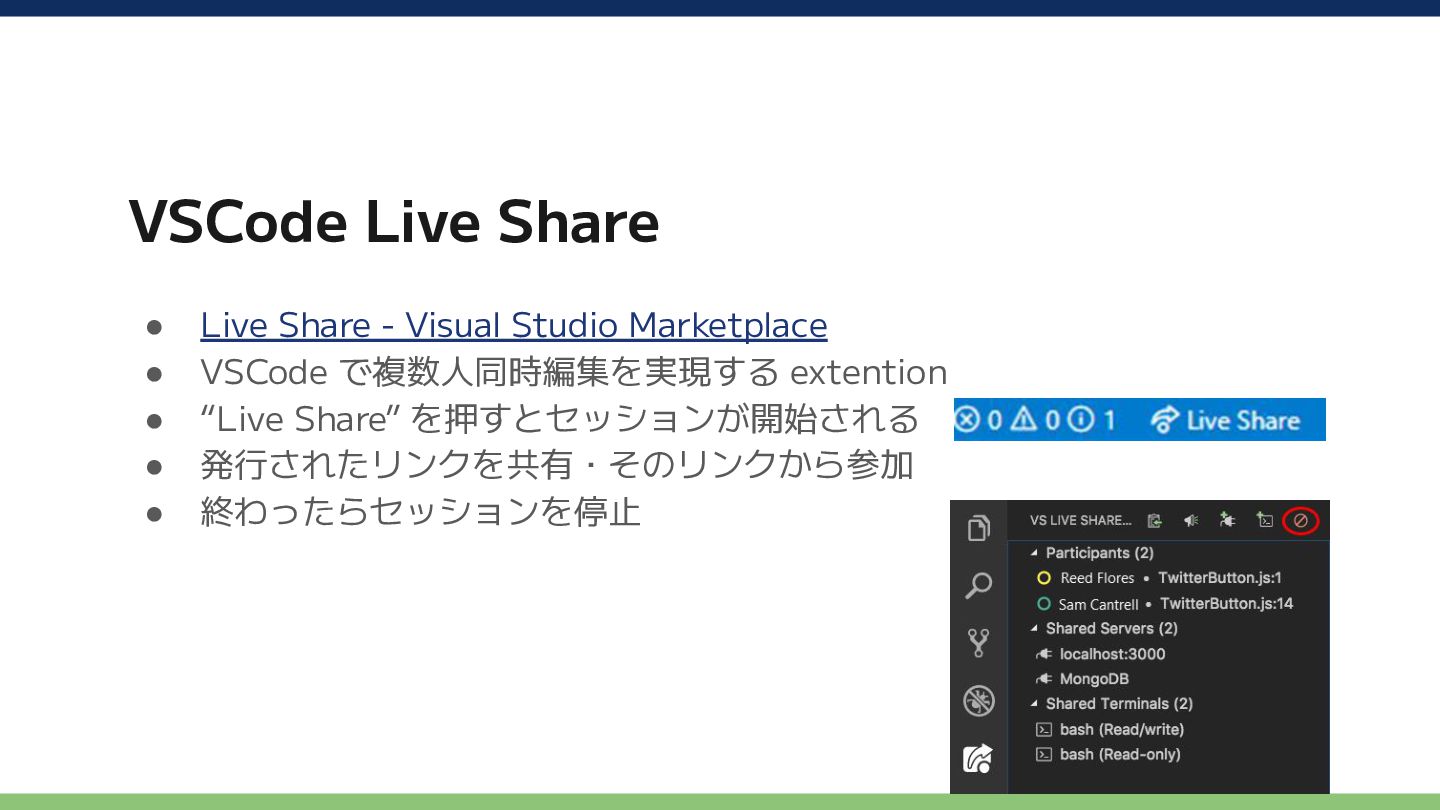1440x810 pixels.
Task: Click the bullet text starting with 発行されたリンク
Action: 557,465
